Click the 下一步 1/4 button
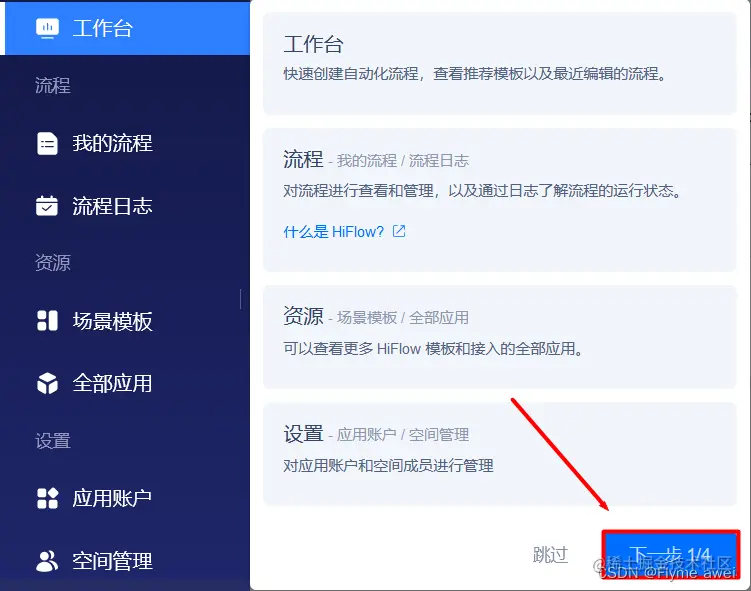Viewport: 751px width, 591px height. 671,554
